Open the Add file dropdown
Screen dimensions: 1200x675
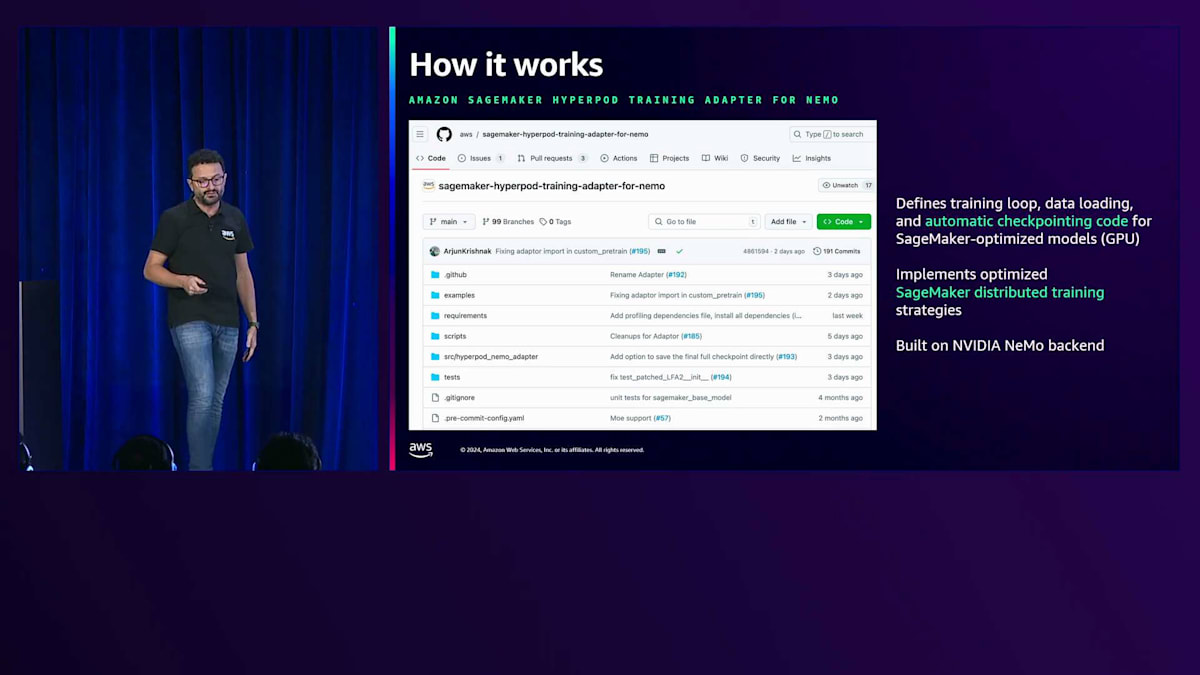(x=789, y=222)
